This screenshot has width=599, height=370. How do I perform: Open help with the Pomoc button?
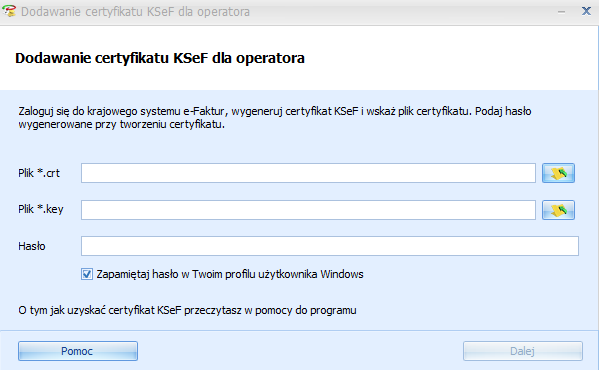click(x=78, y=351)
